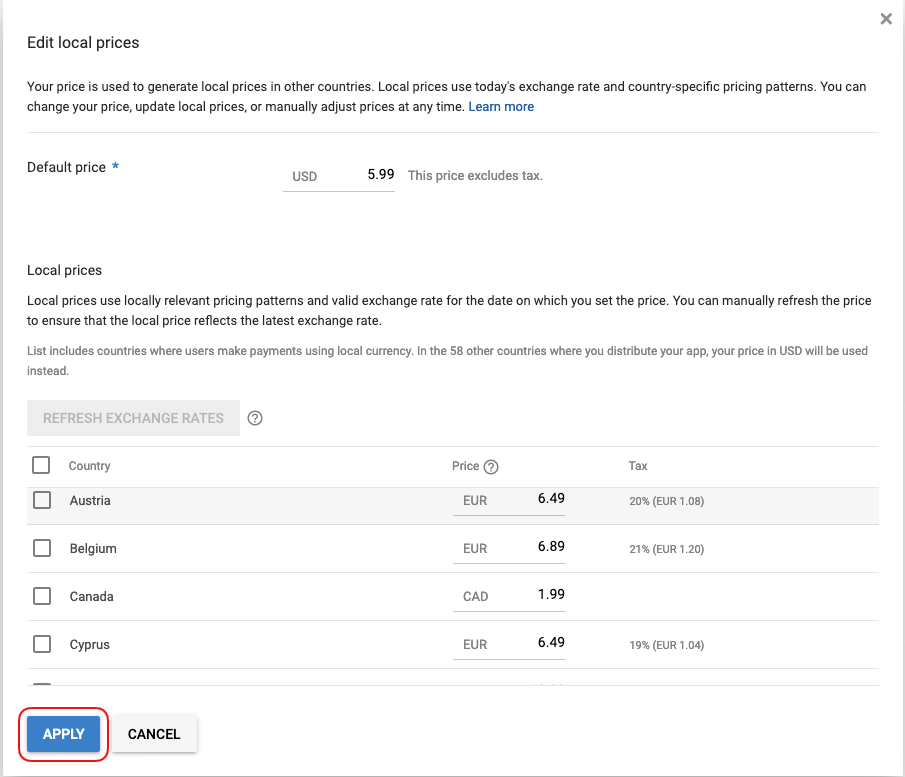Enable the Cyprus row checkbox

pos(42,644)
